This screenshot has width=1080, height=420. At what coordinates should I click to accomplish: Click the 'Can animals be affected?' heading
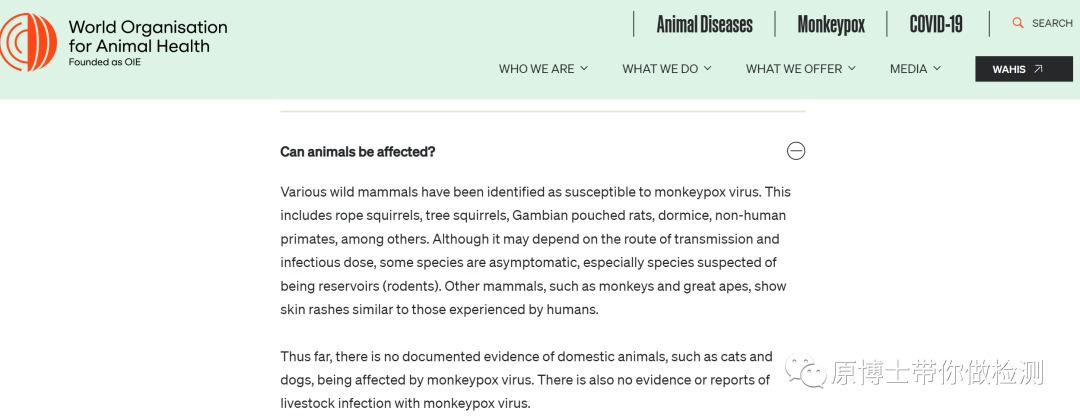(357, 152)
